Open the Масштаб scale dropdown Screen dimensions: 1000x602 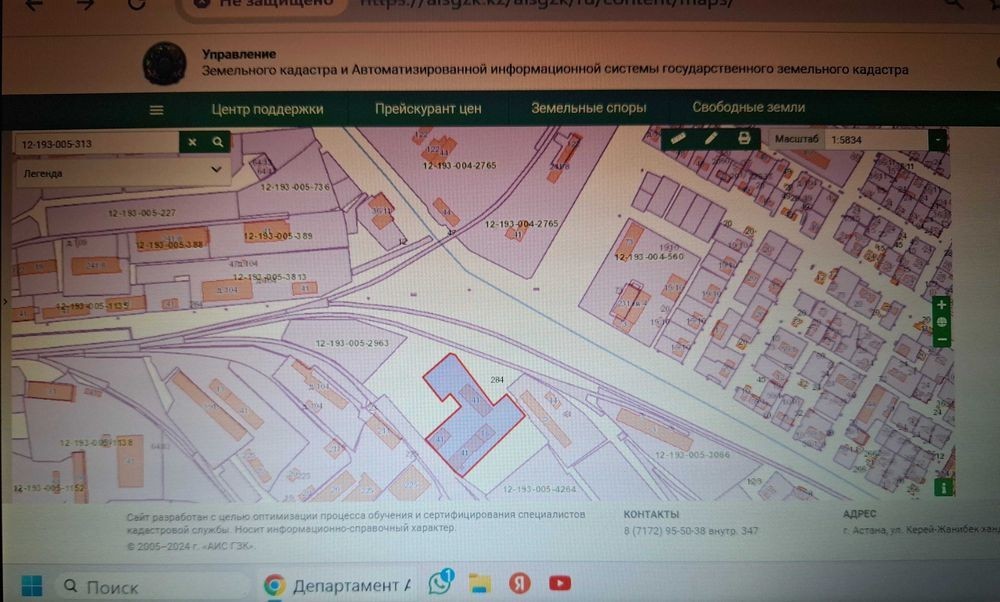[x=937, y=139]
